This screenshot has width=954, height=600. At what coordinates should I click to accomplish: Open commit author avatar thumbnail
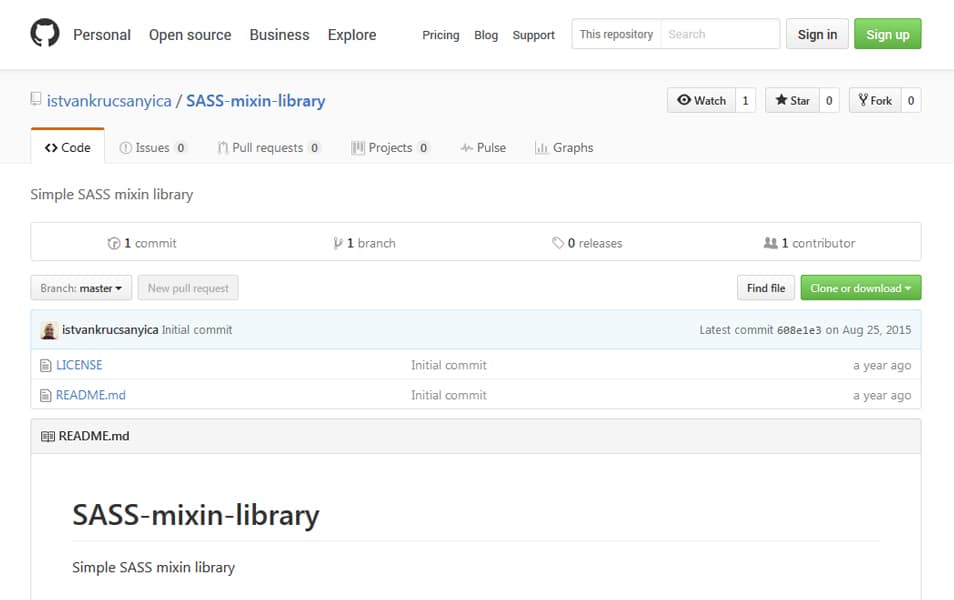tap(49, 330)
